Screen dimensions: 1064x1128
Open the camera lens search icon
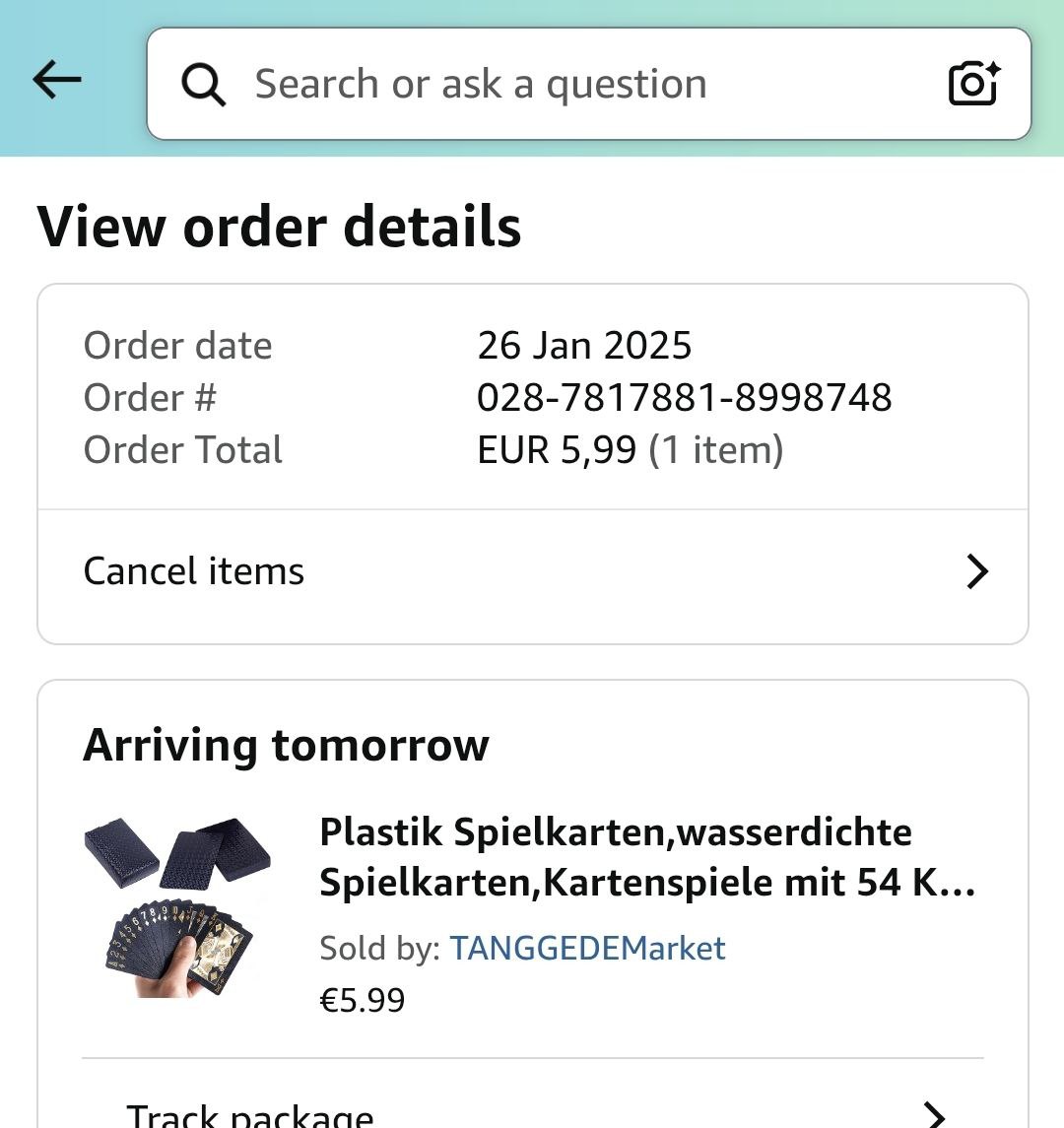click(973, 84)
